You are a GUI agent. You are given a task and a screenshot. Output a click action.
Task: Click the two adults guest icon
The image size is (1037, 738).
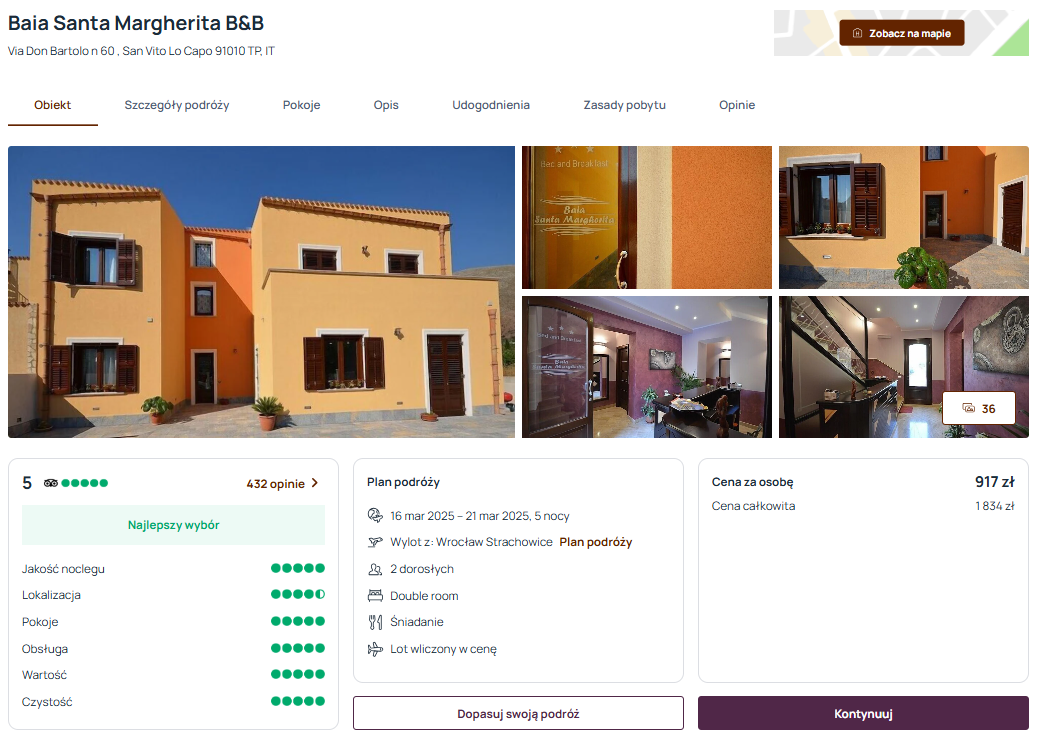point(375,569)
